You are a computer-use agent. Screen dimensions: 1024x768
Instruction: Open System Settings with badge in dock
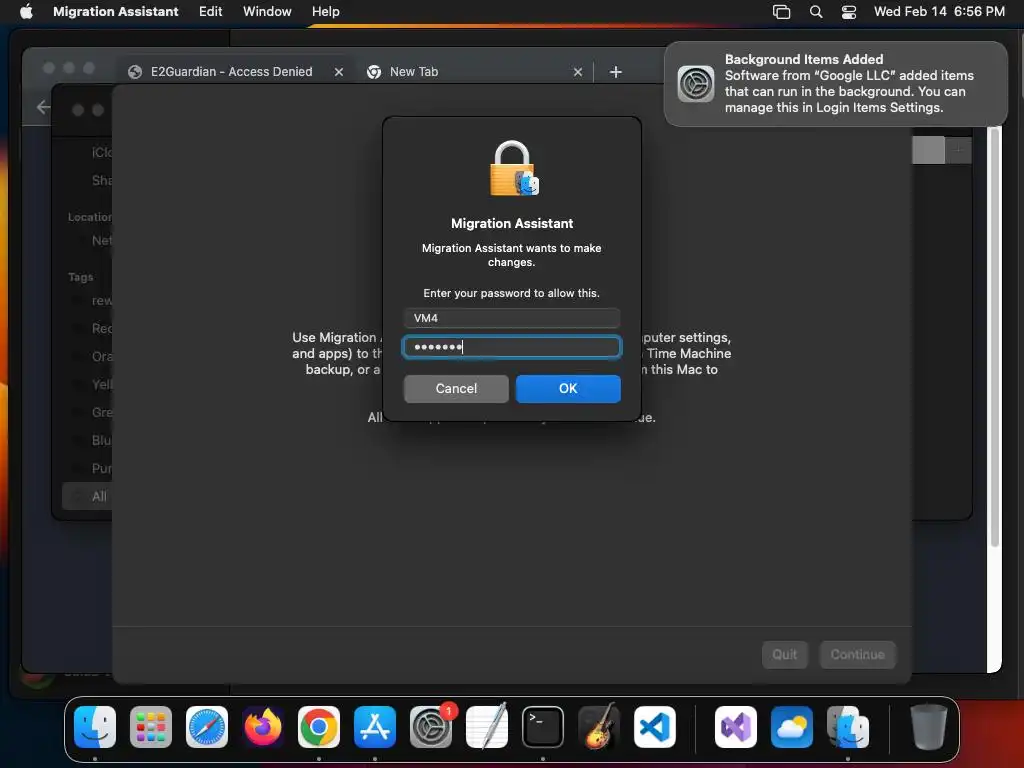(x=431, y=727)
